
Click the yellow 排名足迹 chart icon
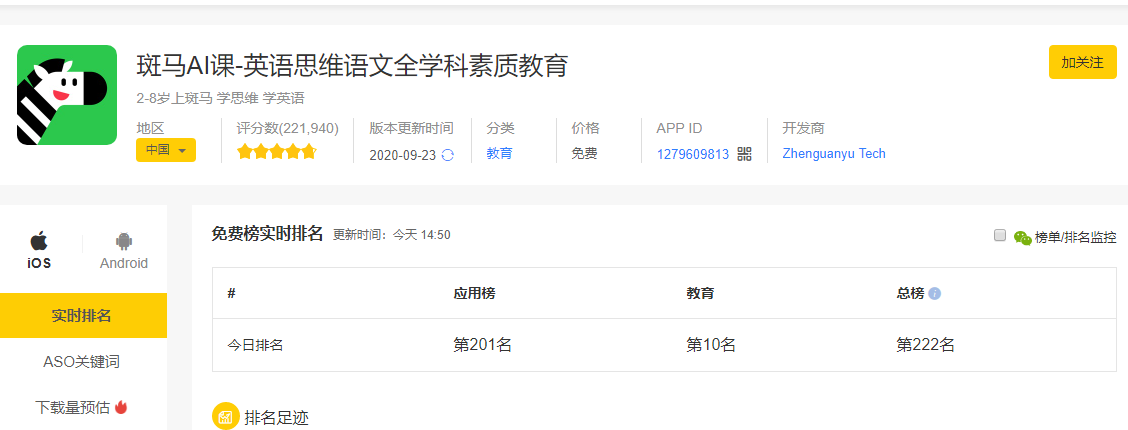click(x=226, y=417)
